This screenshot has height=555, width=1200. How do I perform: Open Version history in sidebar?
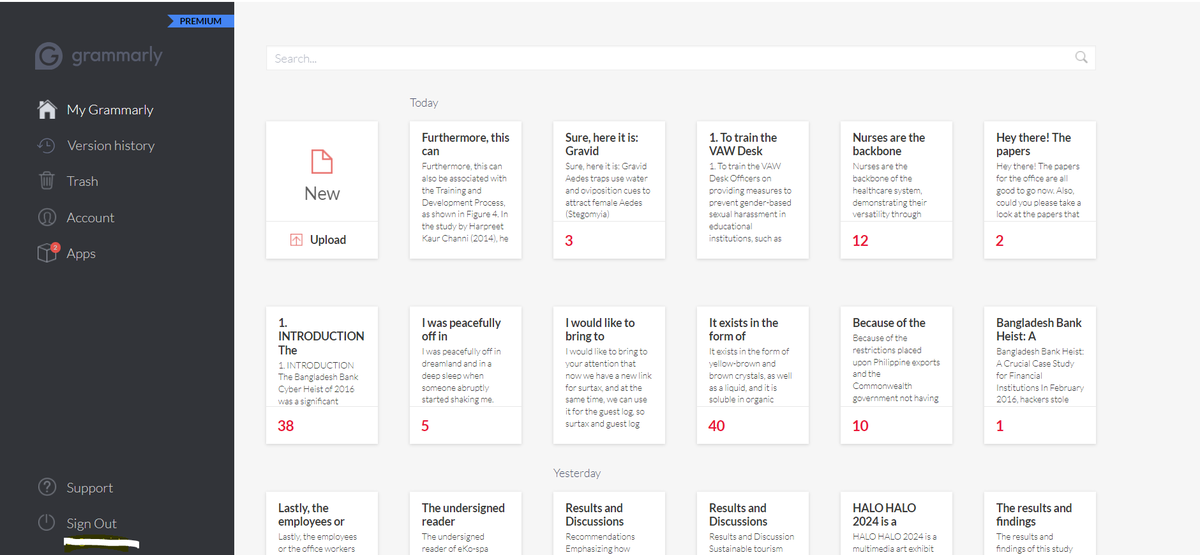(x=111, y=145)
